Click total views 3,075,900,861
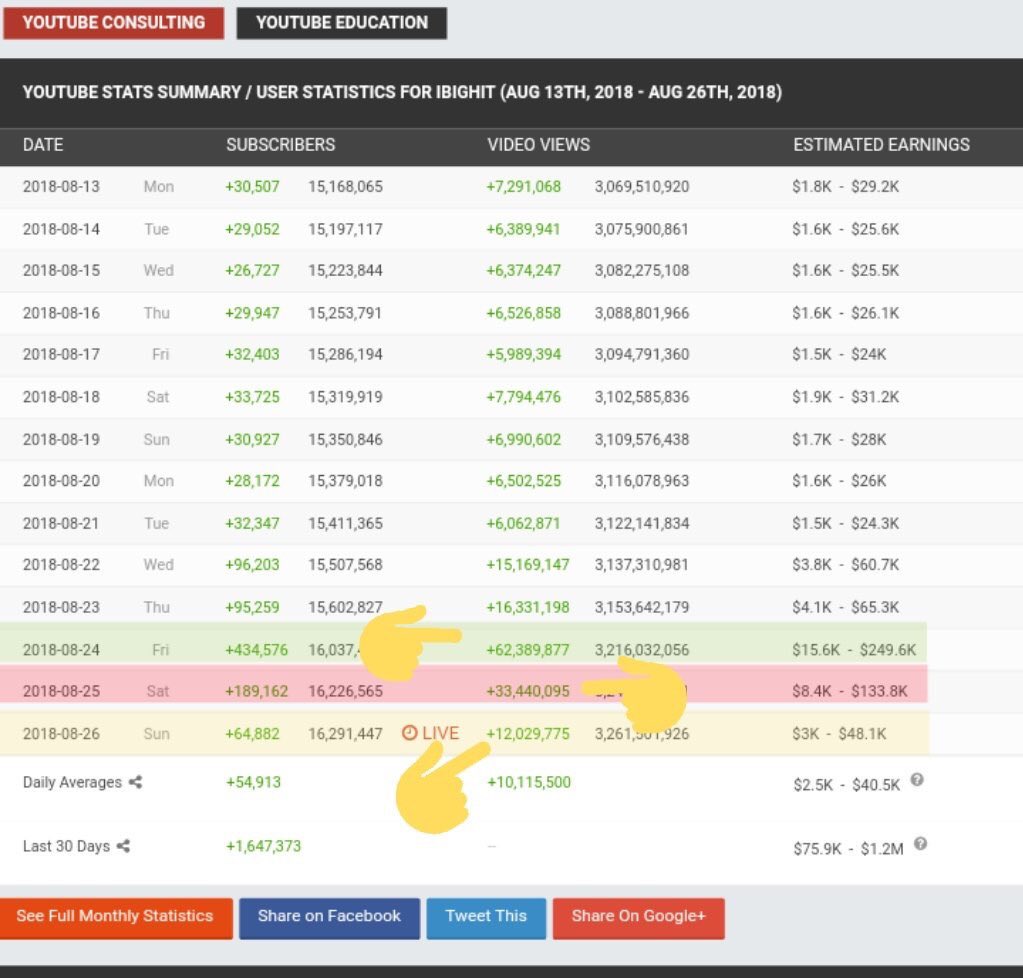 tap(641, 229)
